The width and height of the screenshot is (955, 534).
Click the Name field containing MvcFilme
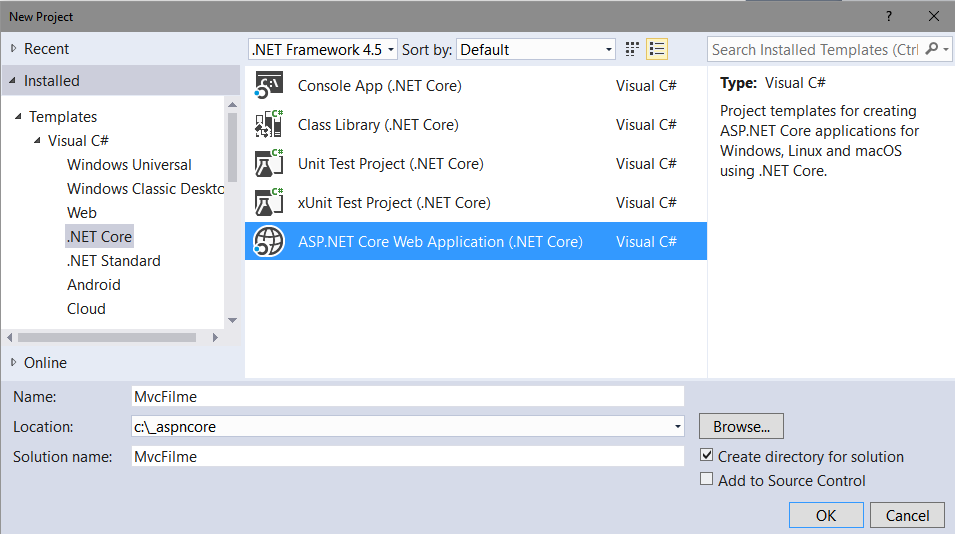click(407, 396)
